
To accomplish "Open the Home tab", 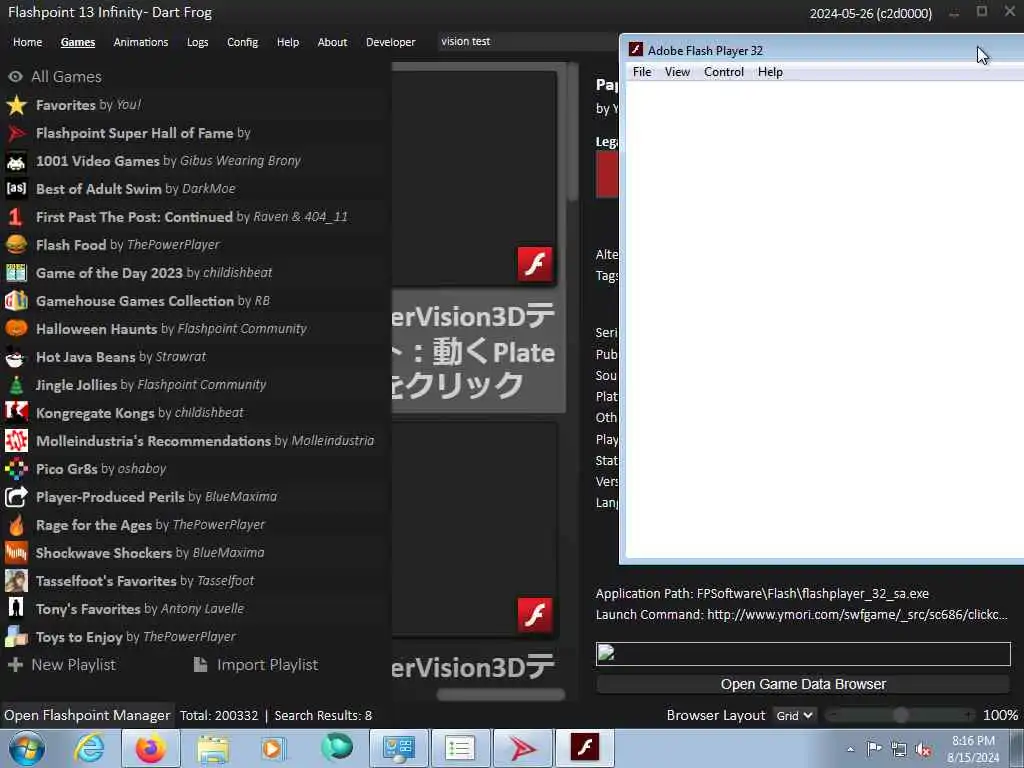I will [27, 42].
